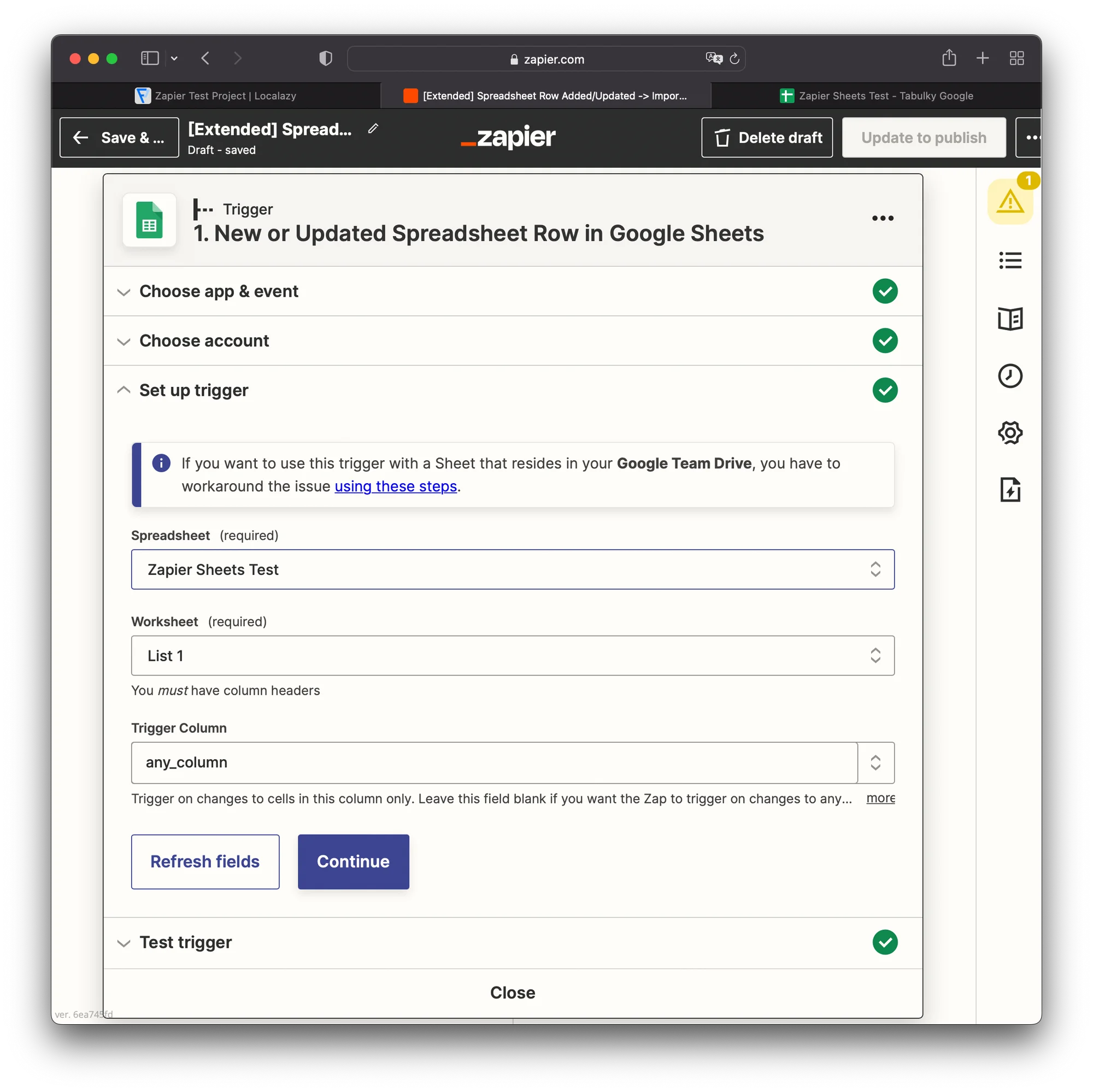Expand the Choose account section

click(204, 340)
